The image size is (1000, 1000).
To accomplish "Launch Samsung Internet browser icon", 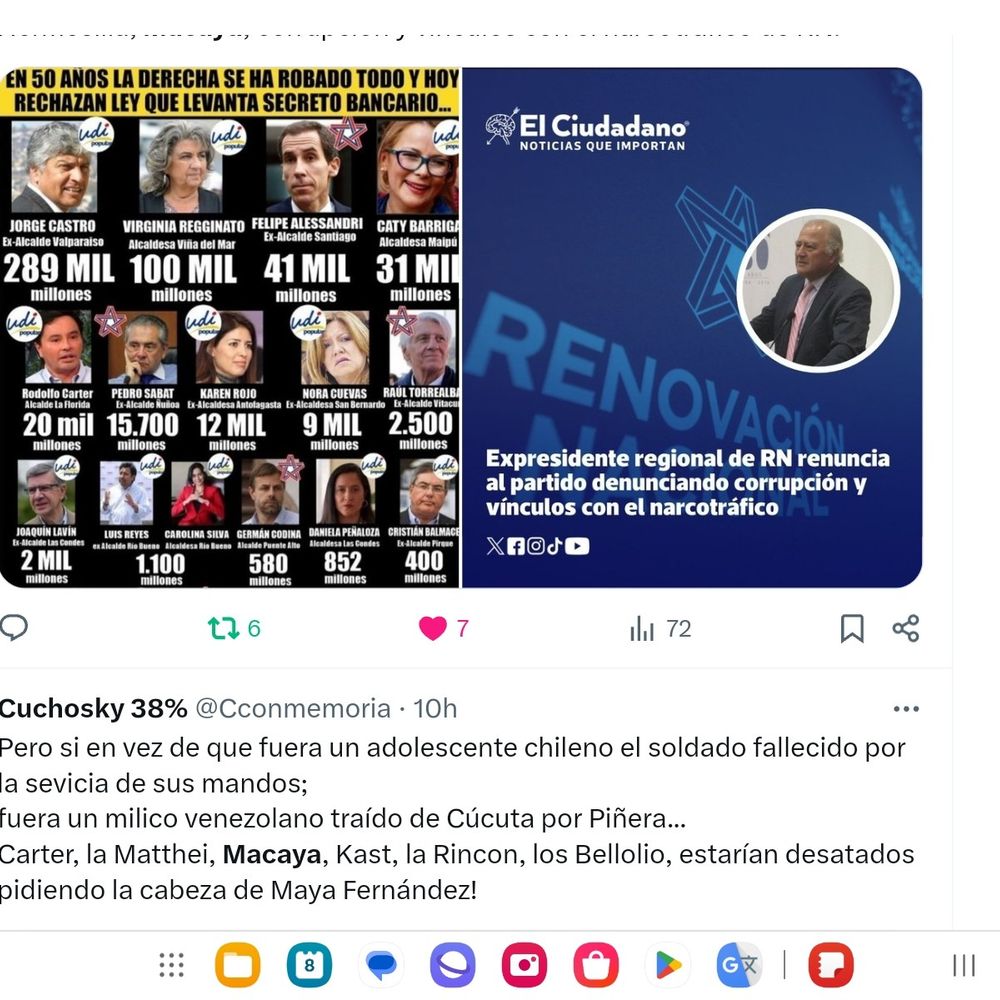I will [x=453, y=965].
